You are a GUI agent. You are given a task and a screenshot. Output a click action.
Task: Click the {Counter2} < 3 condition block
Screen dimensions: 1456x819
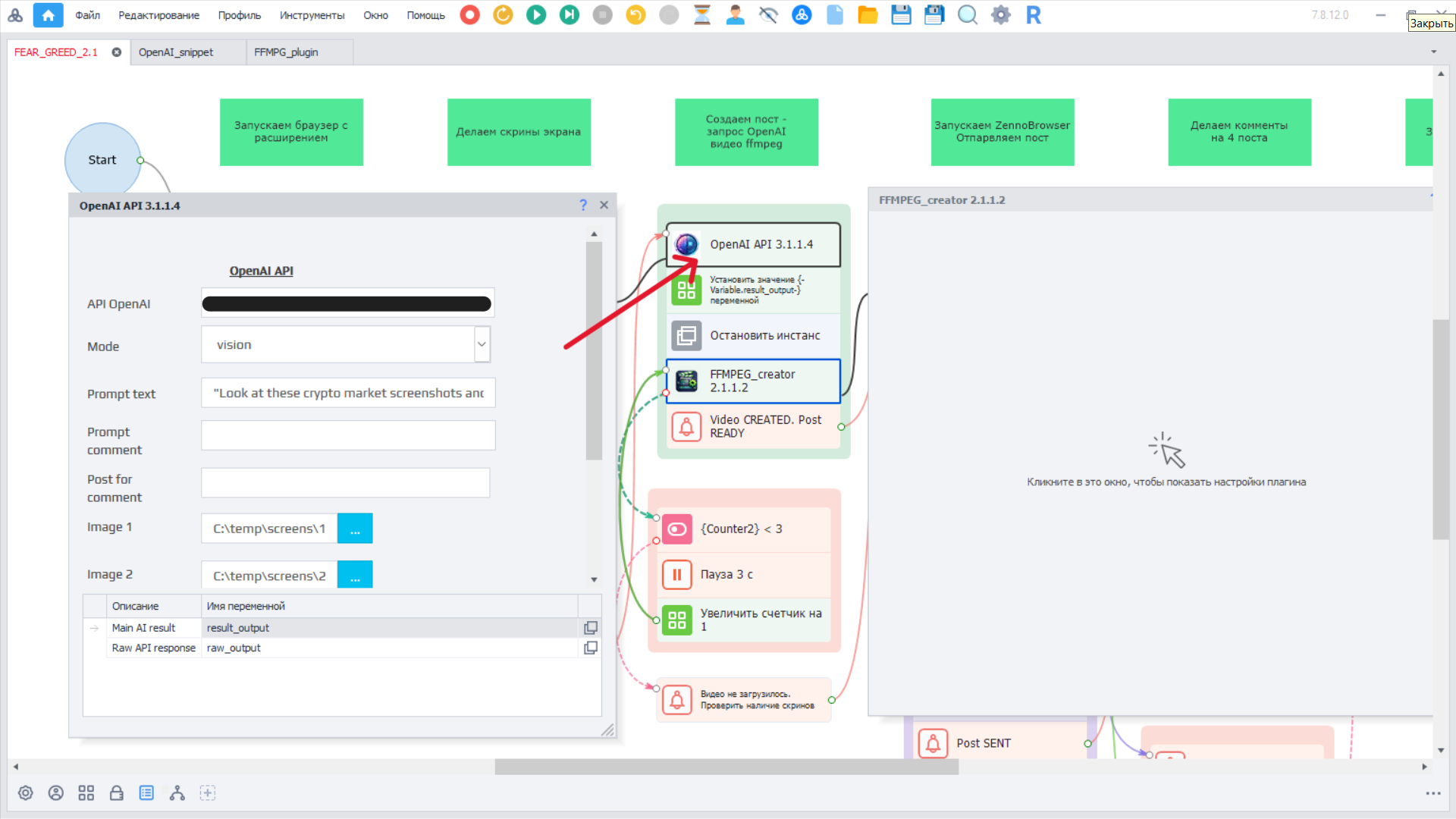click(741, 529)
